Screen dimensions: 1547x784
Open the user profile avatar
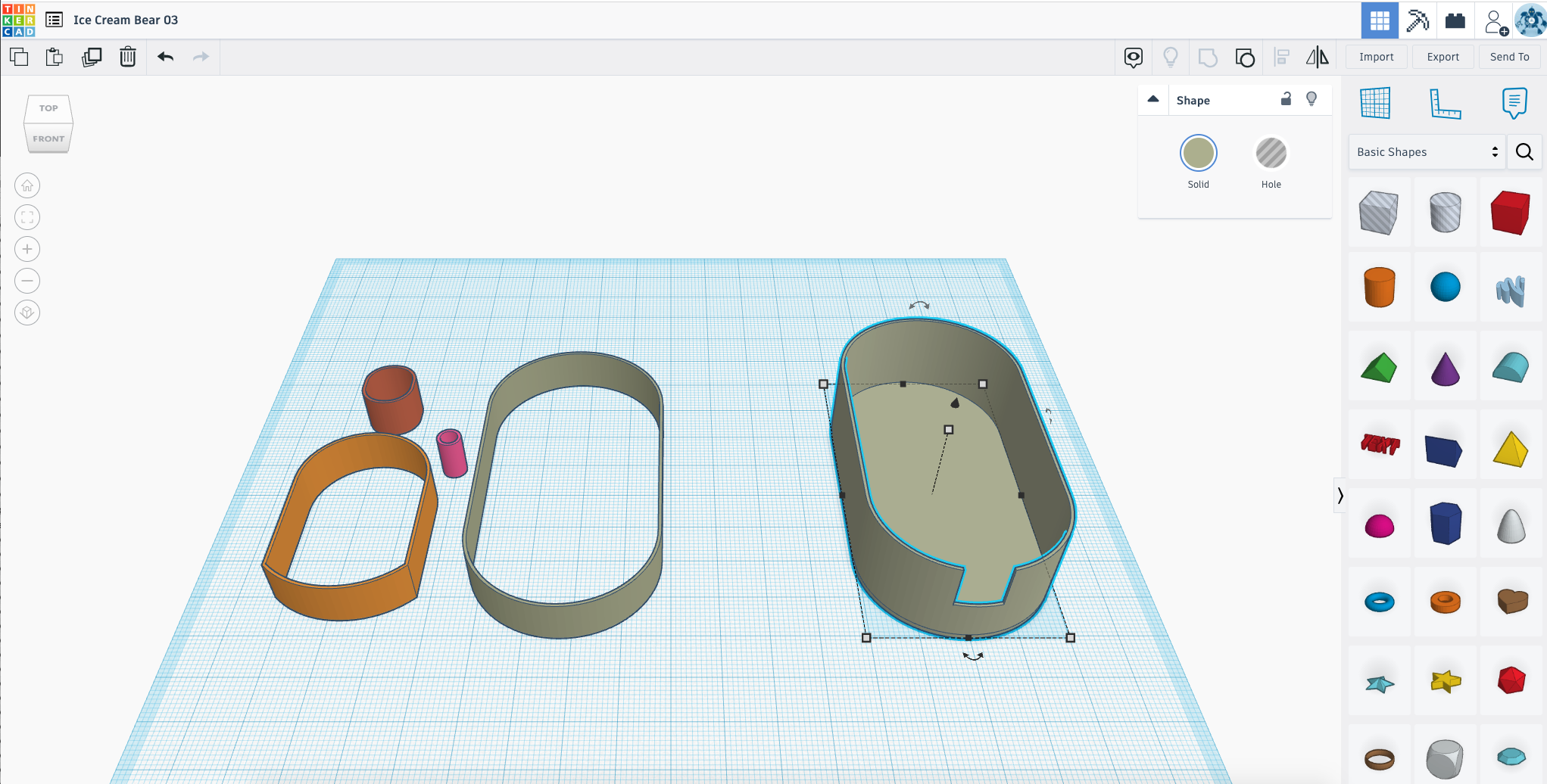coord(1530,20)
